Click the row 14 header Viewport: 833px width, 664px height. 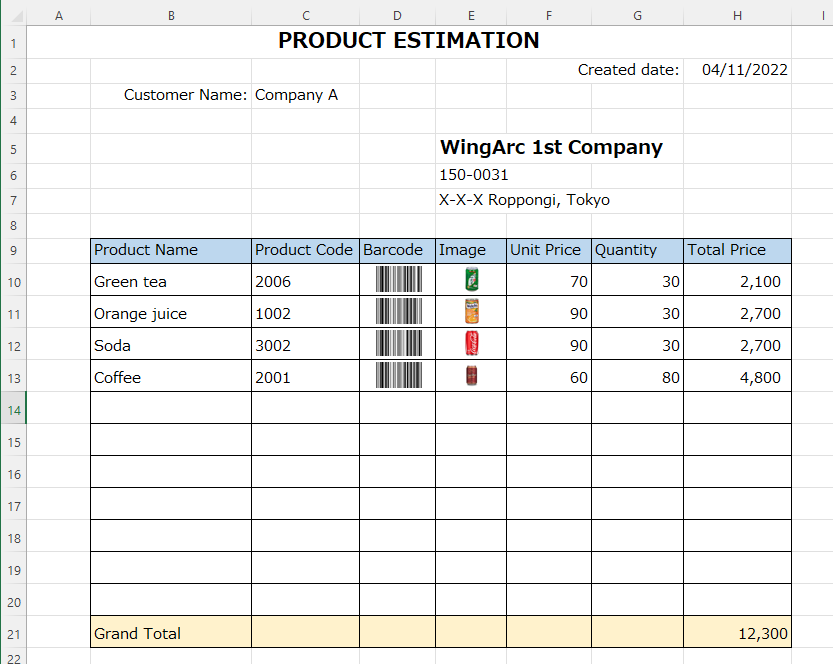click(13, 409)
